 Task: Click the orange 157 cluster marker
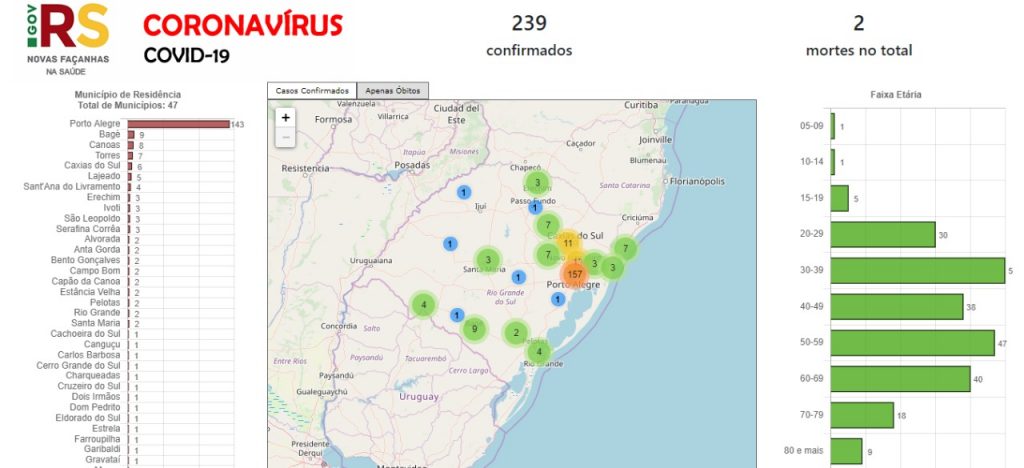574,273
